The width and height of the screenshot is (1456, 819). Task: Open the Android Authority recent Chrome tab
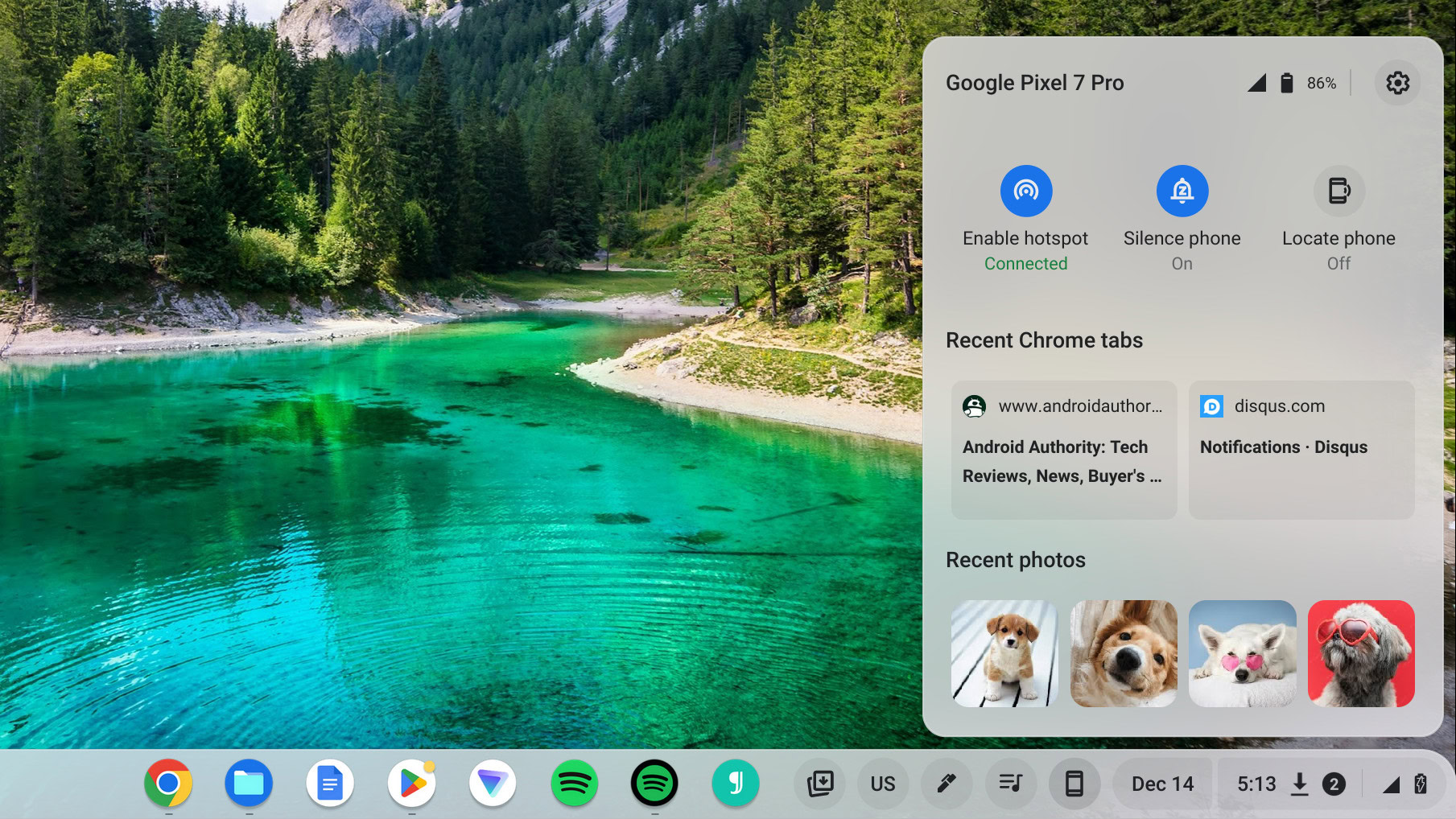[x=1064, y=449]
